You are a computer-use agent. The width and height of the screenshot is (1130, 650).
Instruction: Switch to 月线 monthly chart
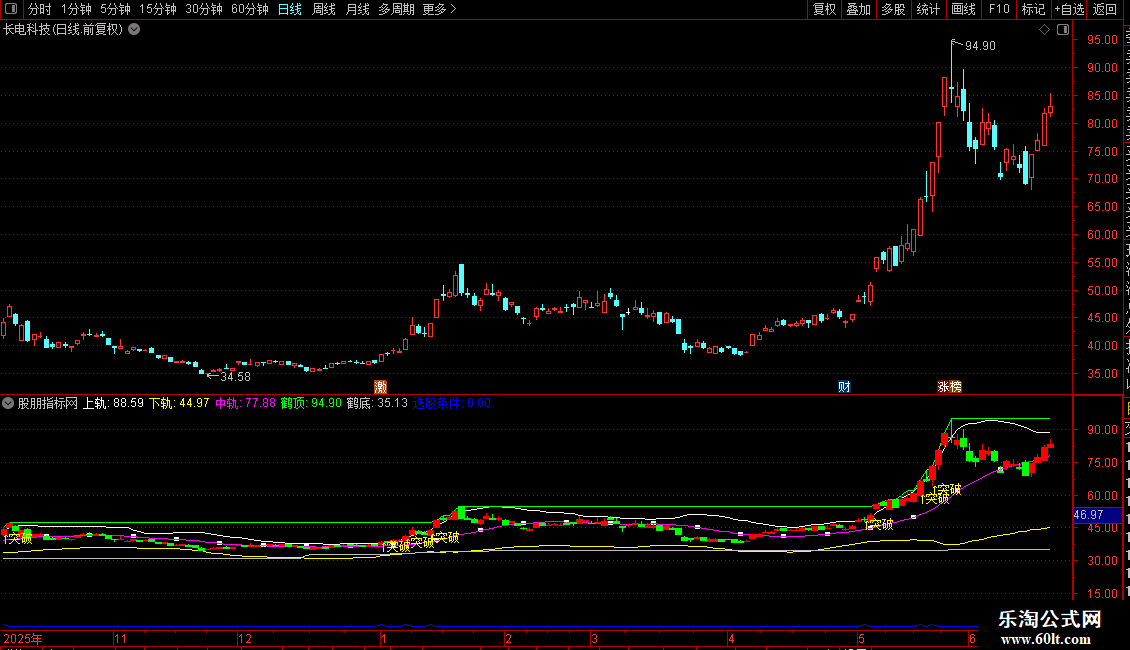357,9
